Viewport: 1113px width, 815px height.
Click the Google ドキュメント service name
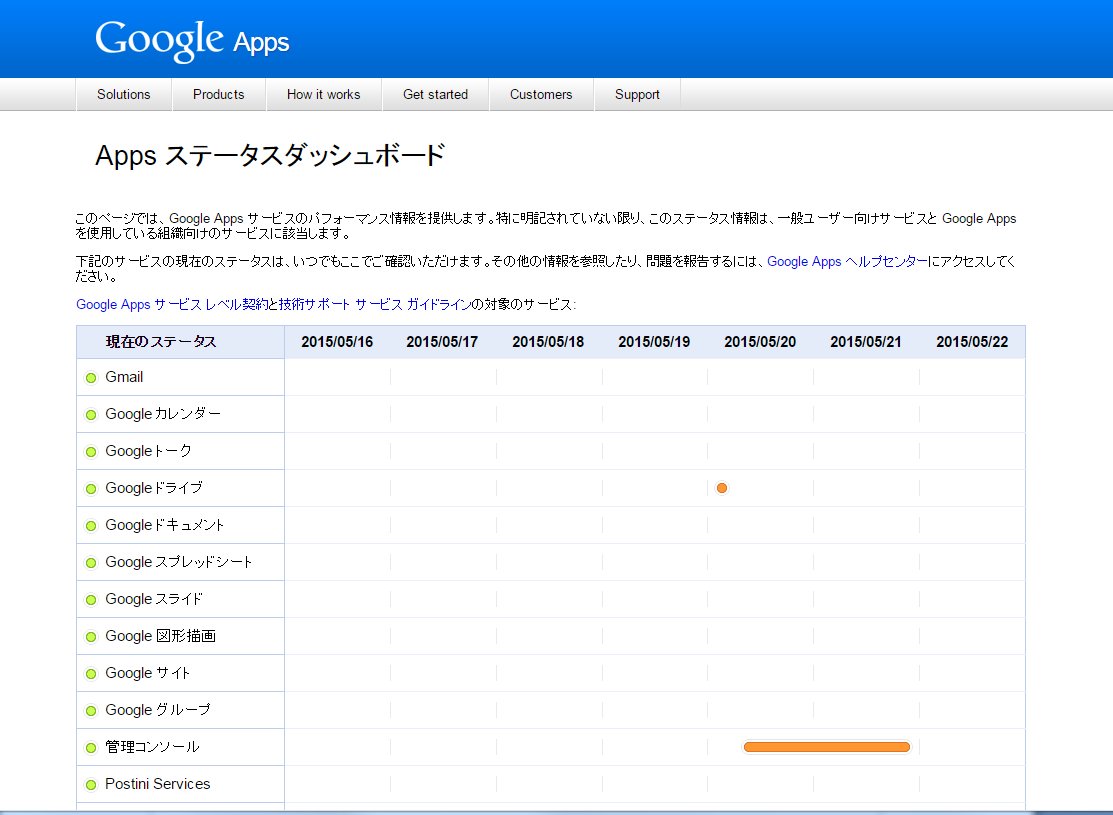pos(165,525)
